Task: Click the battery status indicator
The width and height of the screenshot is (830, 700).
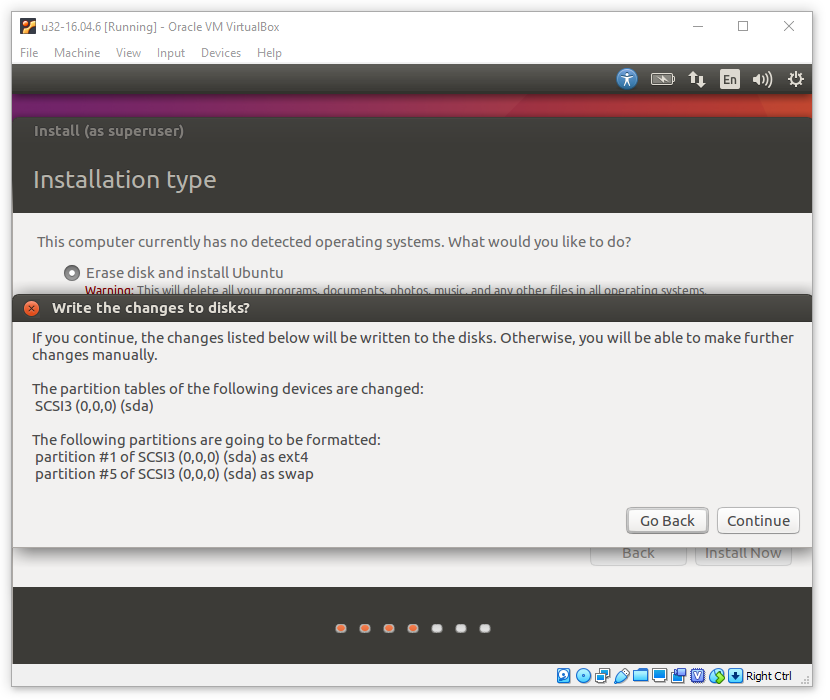Action: click(662, 79)
